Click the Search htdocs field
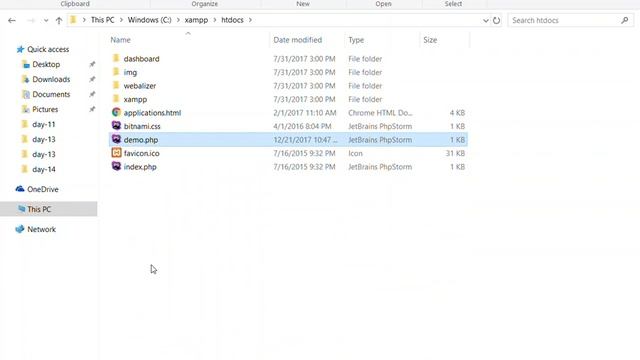This screenshot has width=640, height=360. (571, 20)
